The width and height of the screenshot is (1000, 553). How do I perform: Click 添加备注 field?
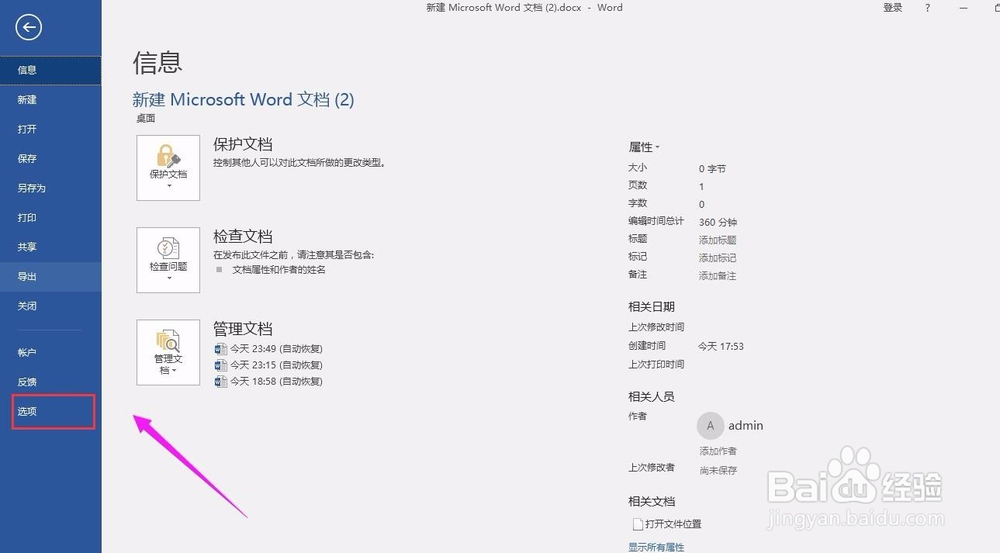pyautogui.click(x=717, y=276)
